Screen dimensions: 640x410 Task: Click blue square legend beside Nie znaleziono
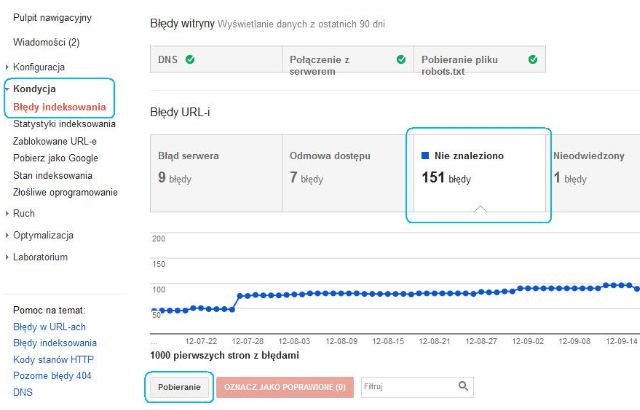coord(425,156)
